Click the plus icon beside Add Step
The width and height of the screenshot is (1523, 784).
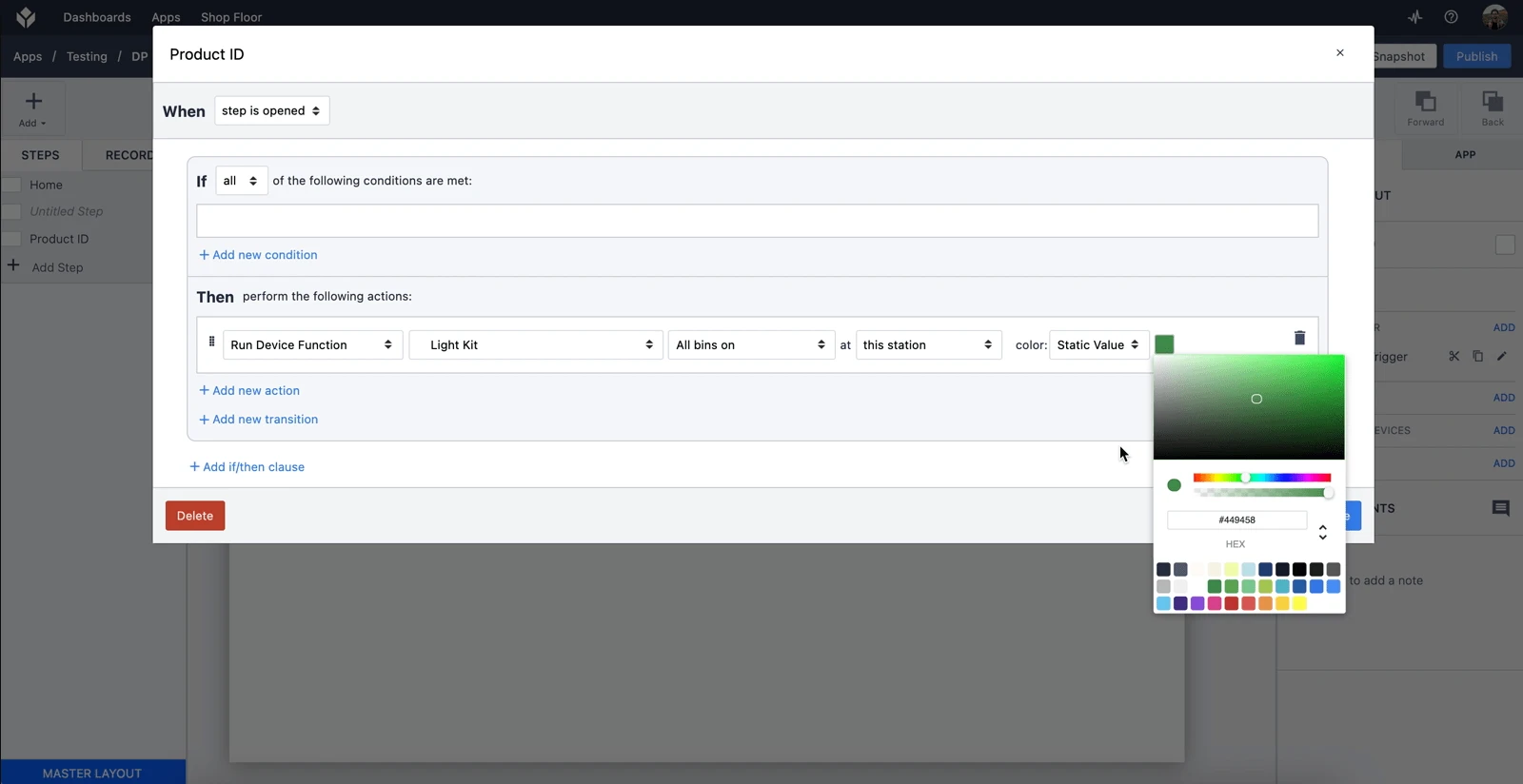13,265
